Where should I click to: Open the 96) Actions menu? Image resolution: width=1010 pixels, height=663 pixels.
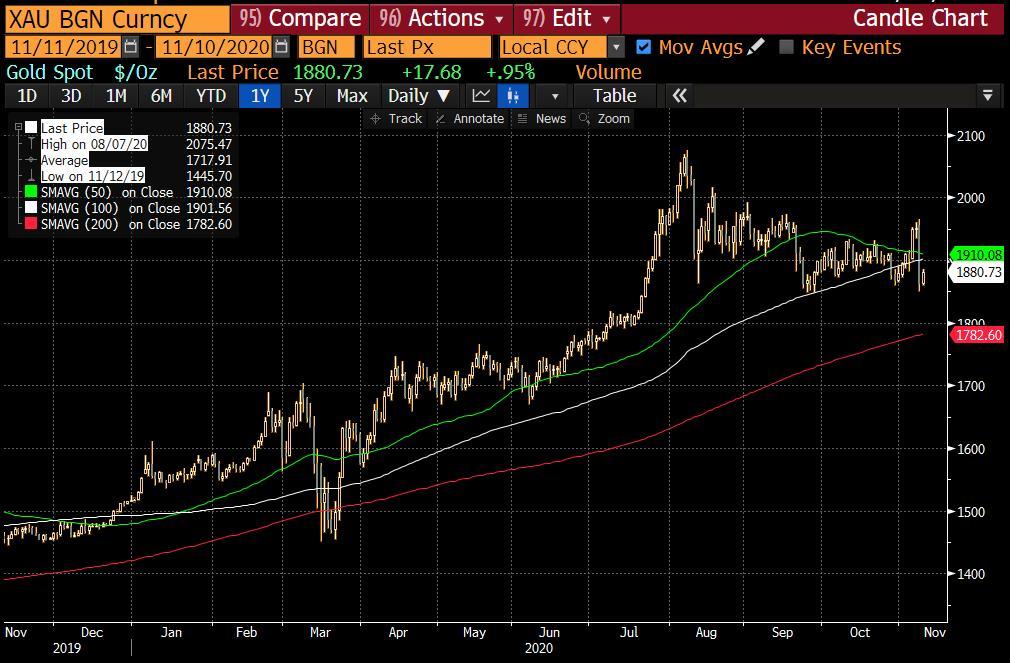[x=441, y=19]
